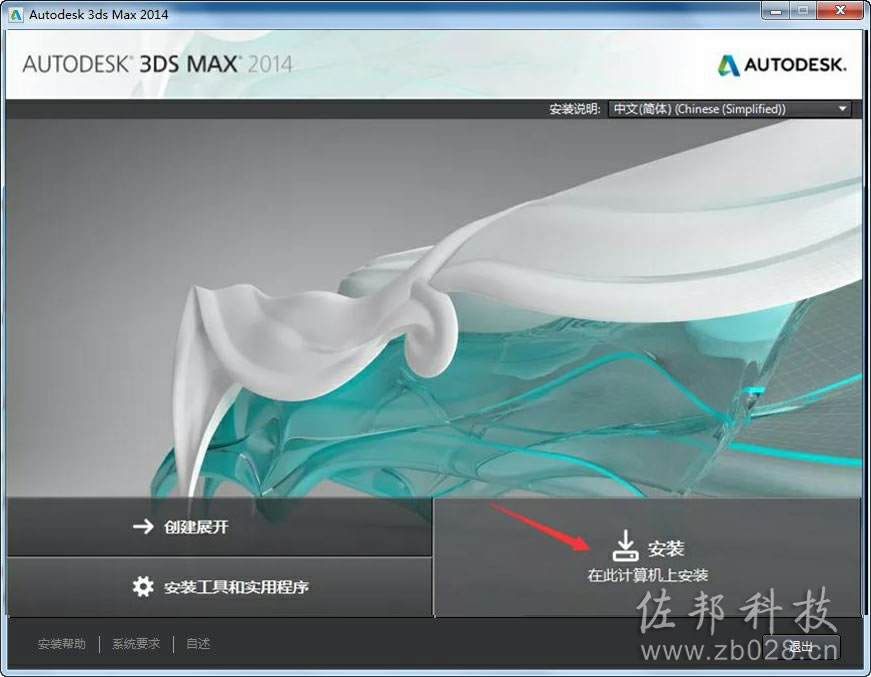Click the 退出 exit button
This screenshot has width=871, height=677.
tap(800, 646)
